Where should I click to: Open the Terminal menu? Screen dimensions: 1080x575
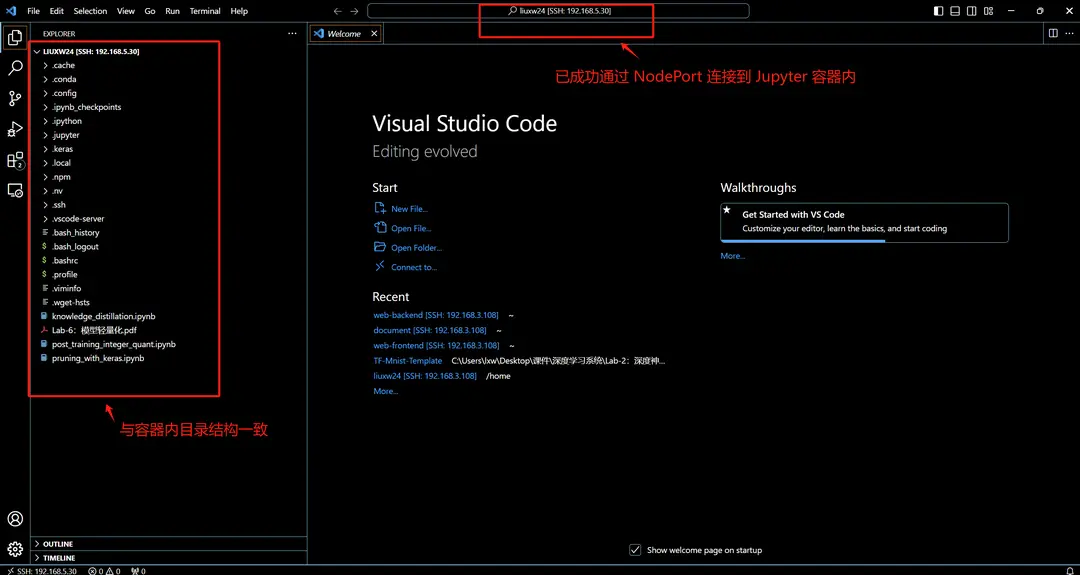[x=205, y=11]
